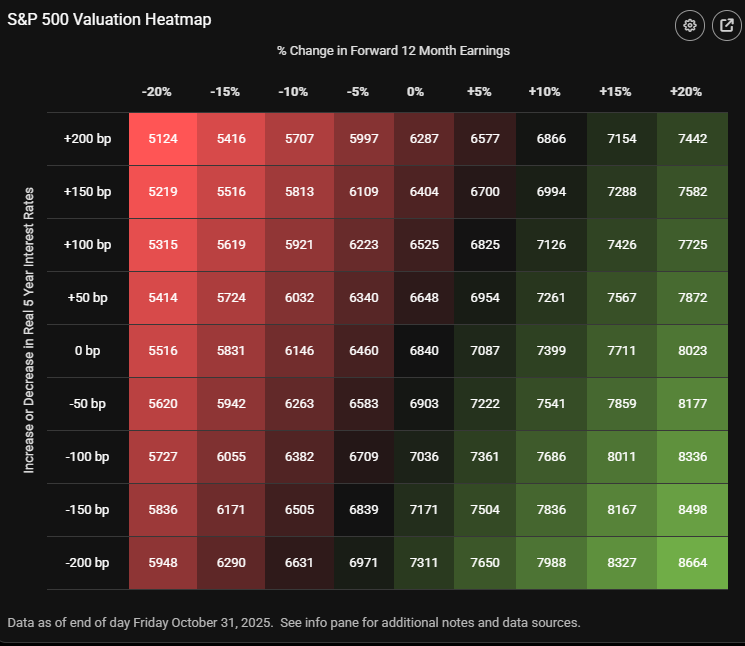Viewport: 745px width, 646px height.
Task: Pick the 5620 value cell
Action: point(163,404)
